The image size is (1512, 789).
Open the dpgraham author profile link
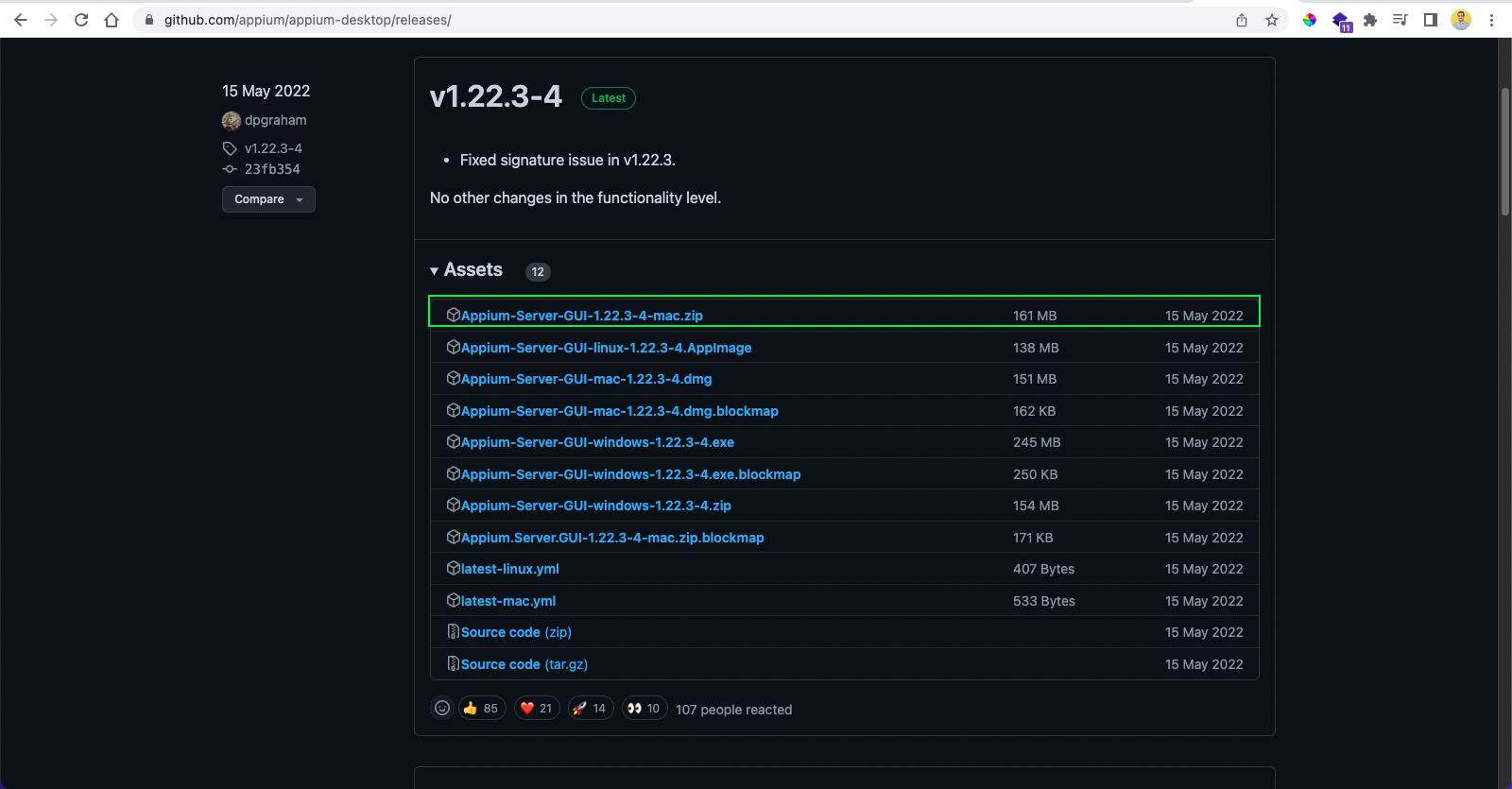pos(276,120)
